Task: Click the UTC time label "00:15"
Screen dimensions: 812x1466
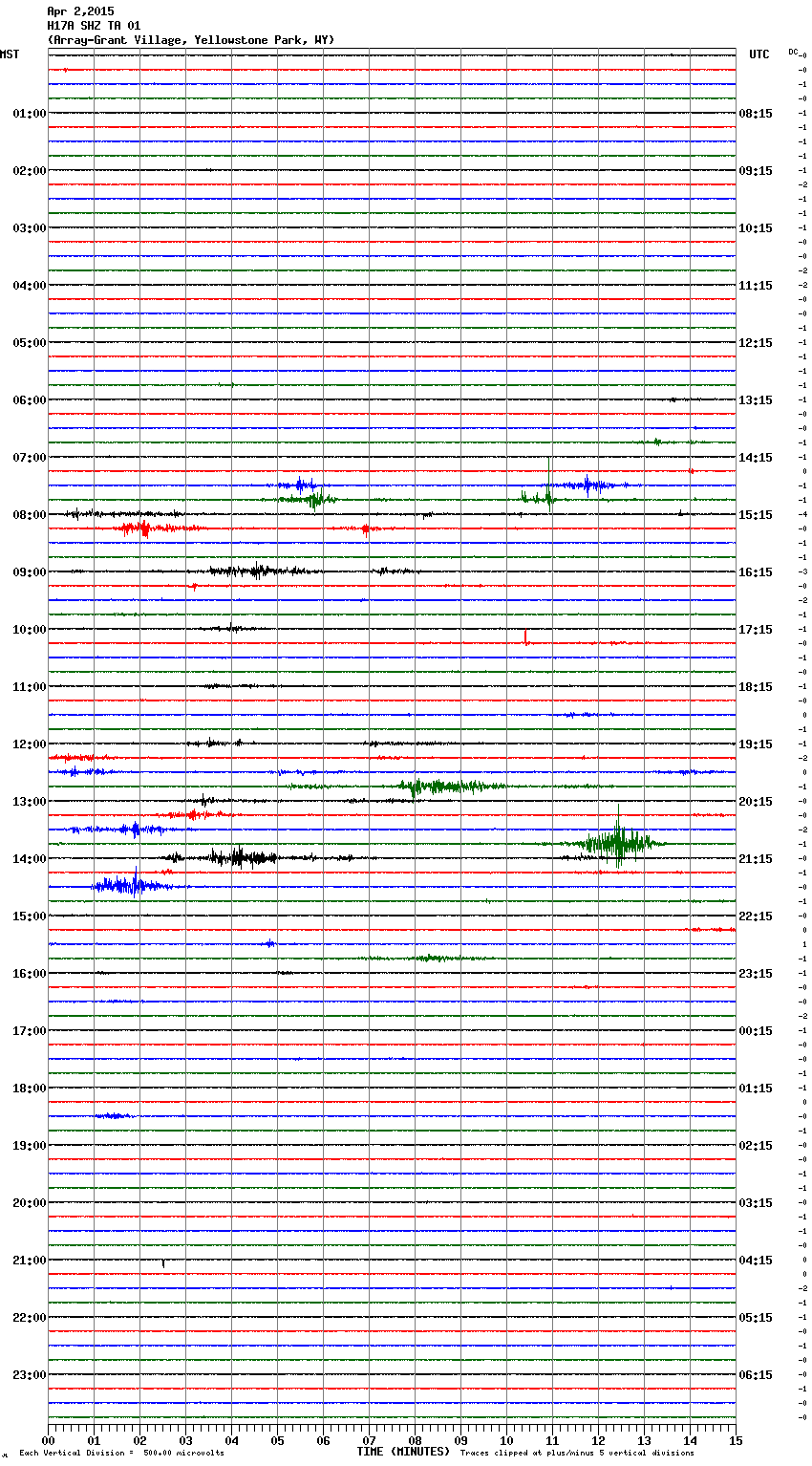Action: pyautogui.click(x=756, y=1031)
